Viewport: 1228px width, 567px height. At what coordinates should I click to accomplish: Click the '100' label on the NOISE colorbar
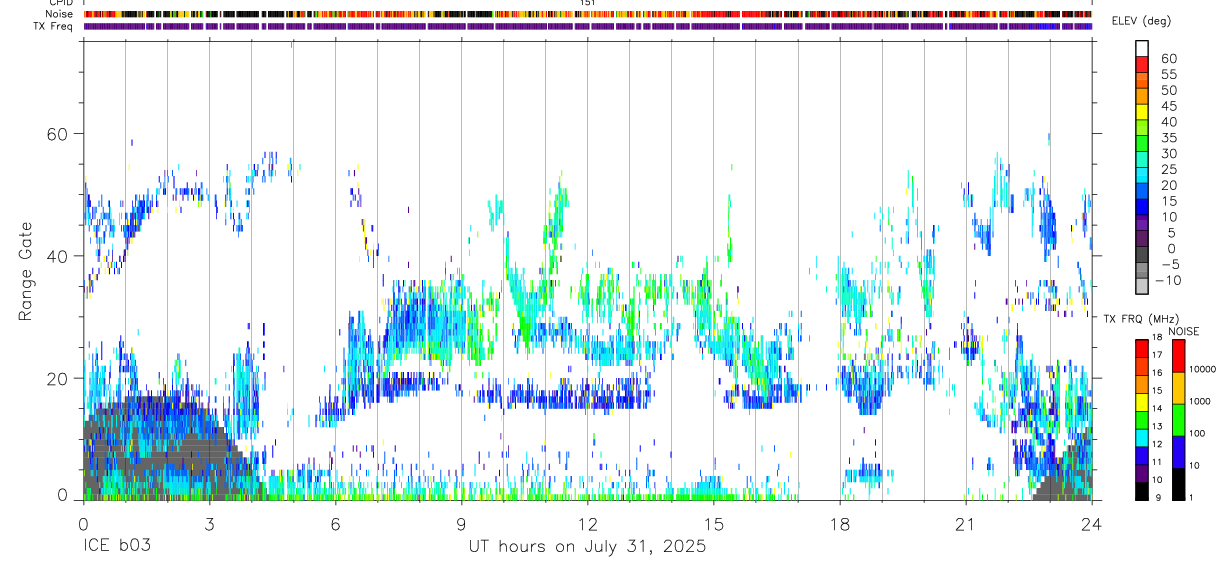pos(1198,434)
